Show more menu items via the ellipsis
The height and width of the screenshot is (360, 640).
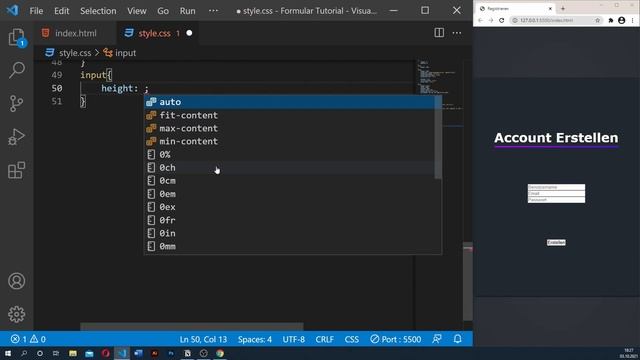click(x=213, y=11)
